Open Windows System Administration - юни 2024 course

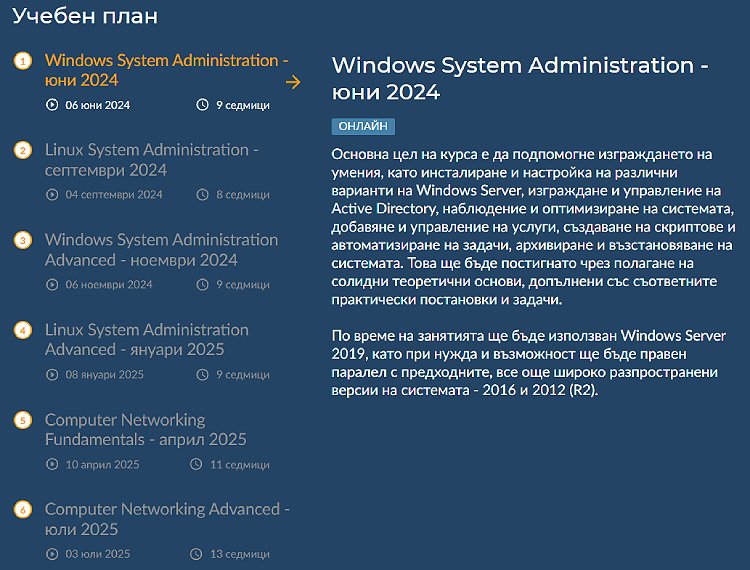166,70
